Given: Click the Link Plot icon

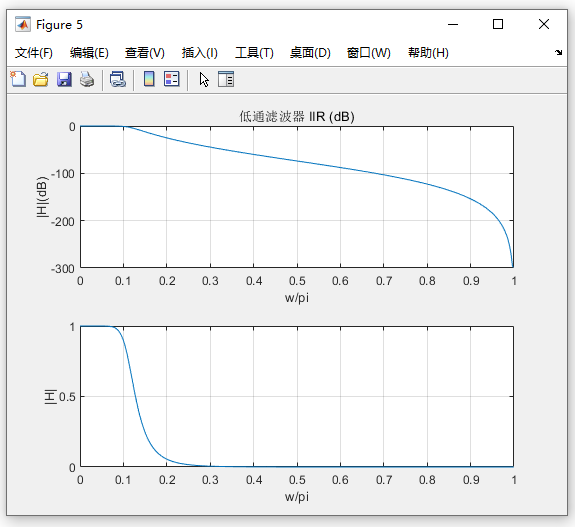Looking at the screenshot, I should [x=118, y=79].
